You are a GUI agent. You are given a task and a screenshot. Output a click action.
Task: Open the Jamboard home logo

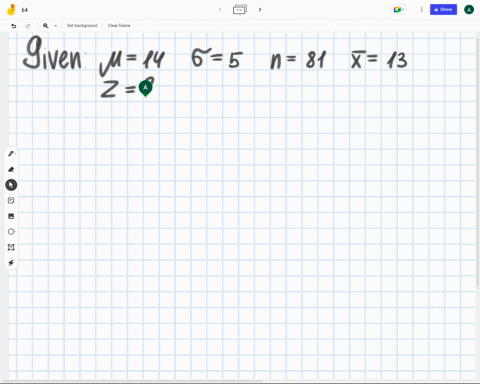[11, 10]
